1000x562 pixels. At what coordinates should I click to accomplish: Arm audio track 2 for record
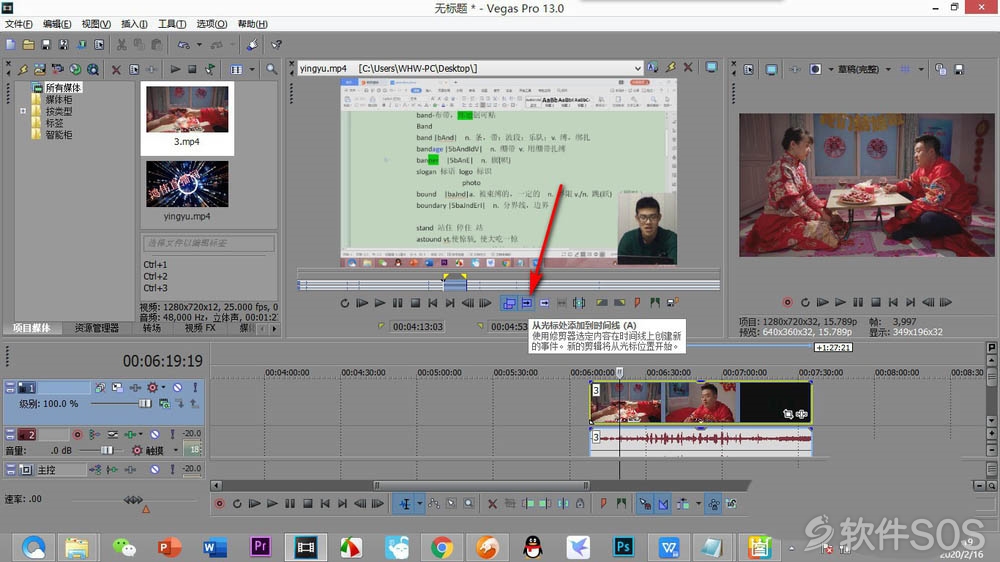click(77, 434)
